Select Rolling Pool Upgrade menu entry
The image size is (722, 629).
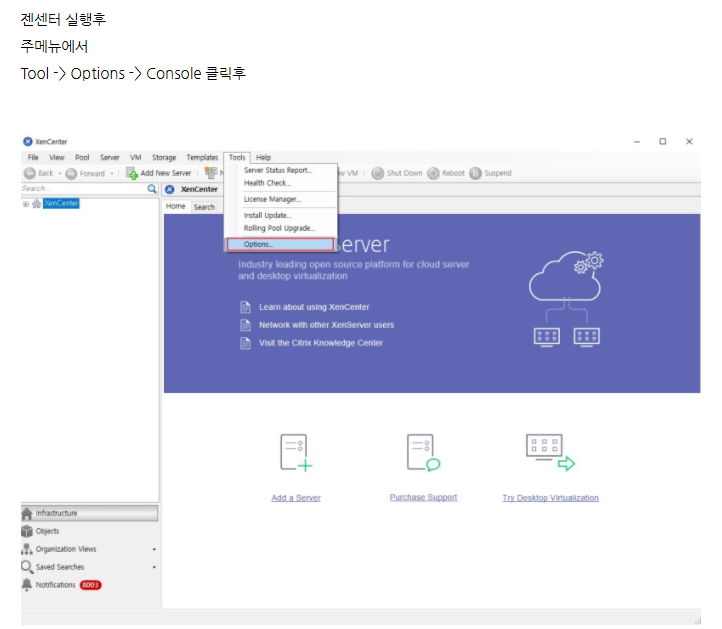281,228
